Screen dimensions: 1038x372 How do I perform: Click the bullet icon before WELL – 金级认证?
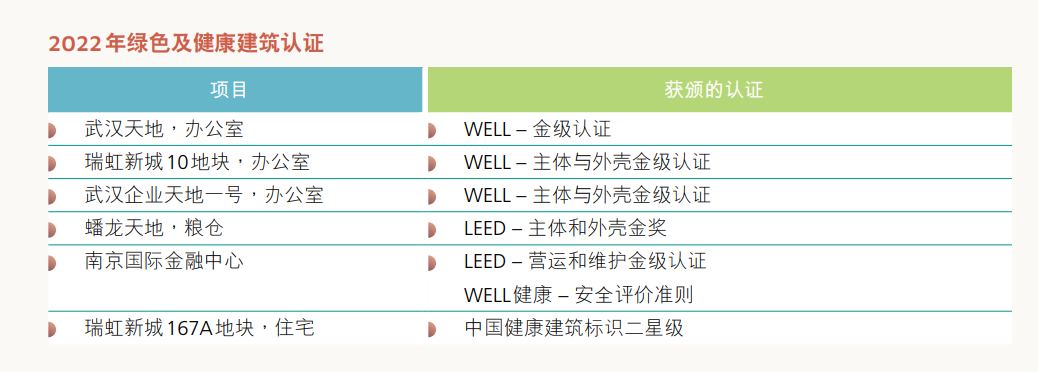pyautogui.click(x=432, y=130)
